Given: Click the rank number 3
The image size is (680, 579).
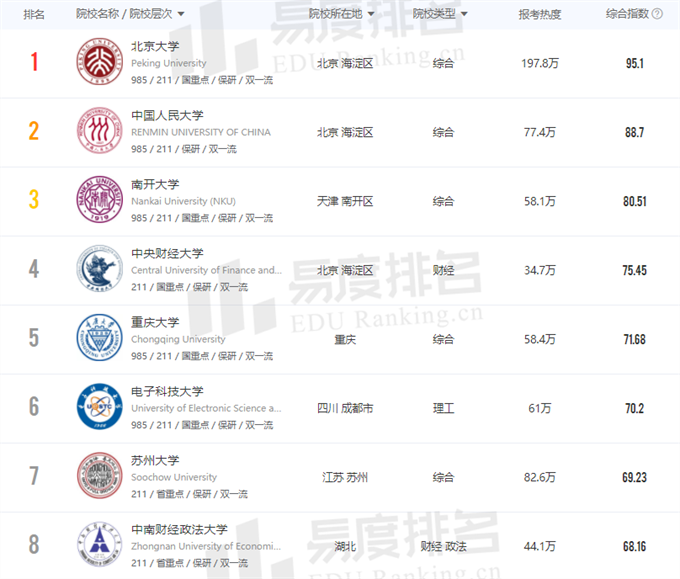Looking at the screenshot, I should [x=34, y=200].
